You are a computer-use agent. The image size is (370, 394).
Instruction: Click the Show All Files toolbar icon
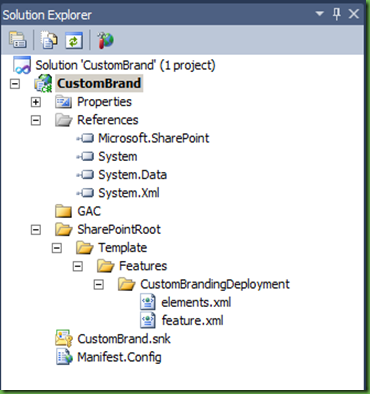coord(49,40)
